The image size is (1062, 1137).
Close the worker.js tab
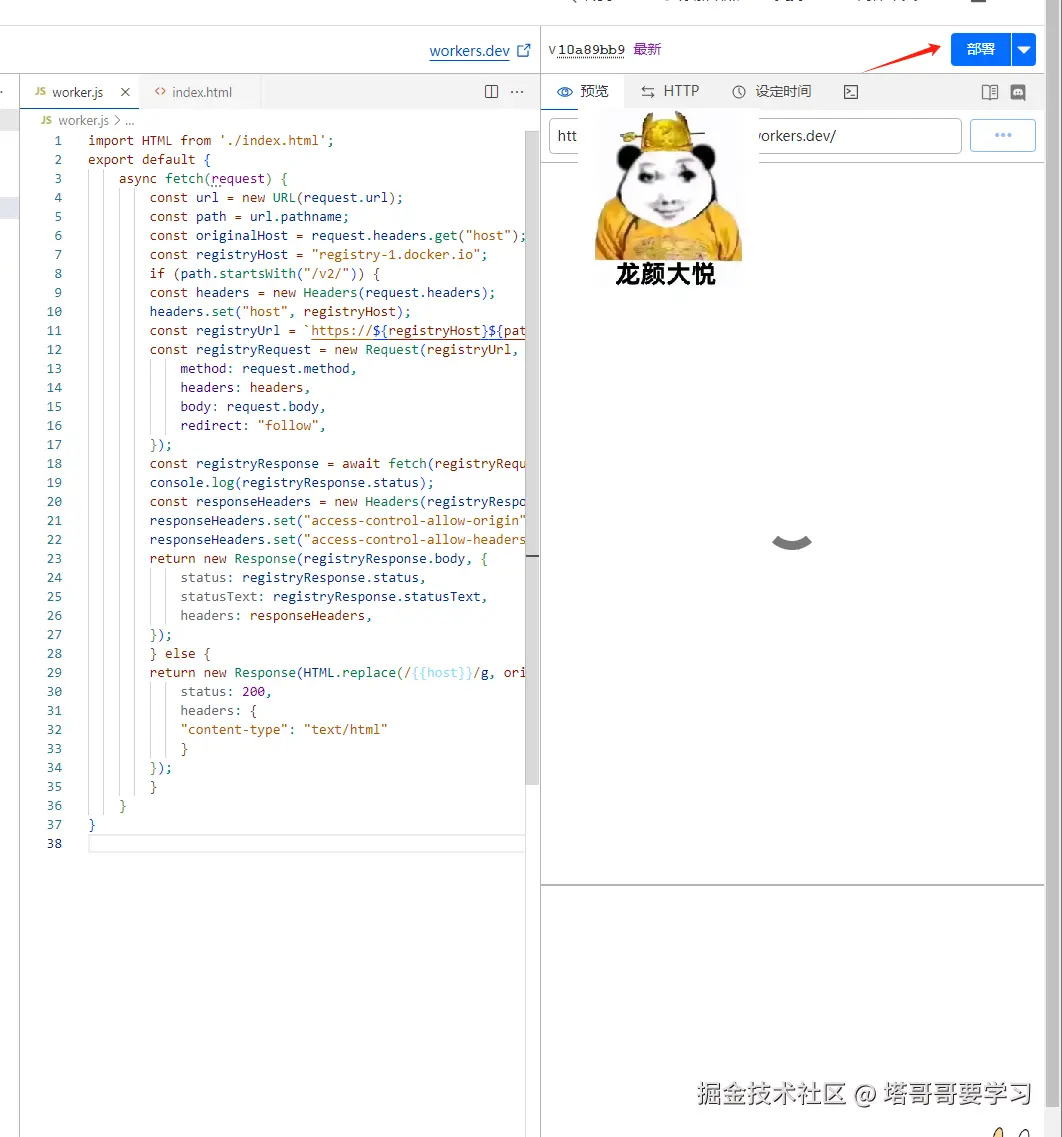(125, 92)
